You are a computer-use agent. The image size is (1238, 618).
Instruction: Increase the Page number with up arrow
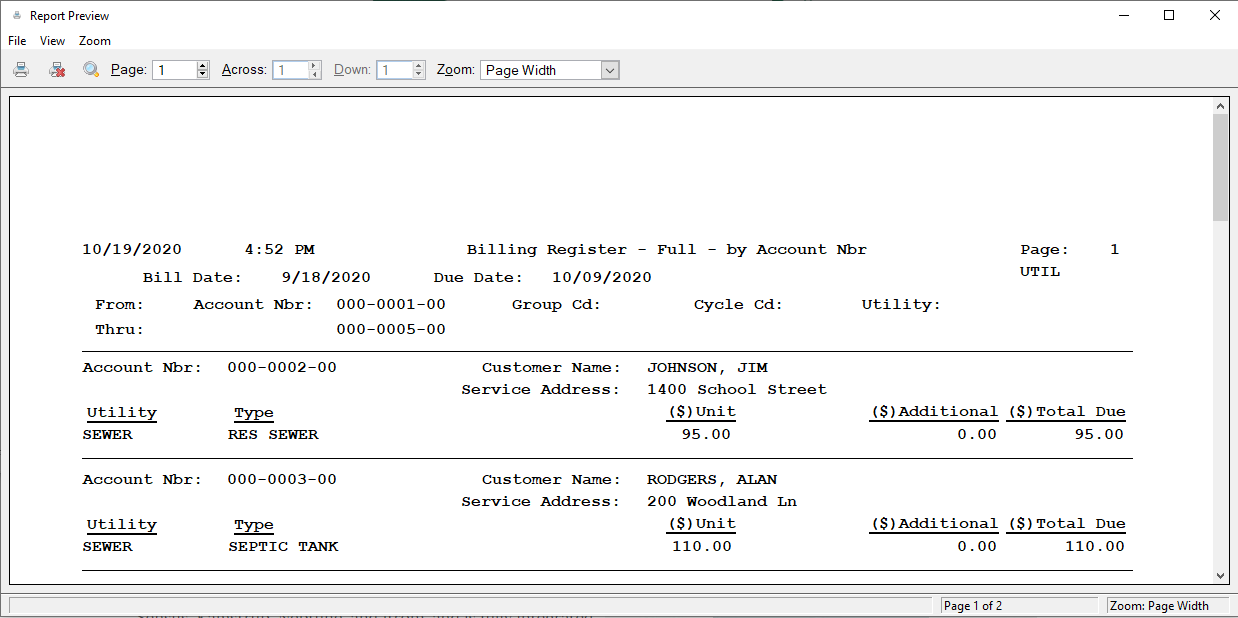pos(203,66)
